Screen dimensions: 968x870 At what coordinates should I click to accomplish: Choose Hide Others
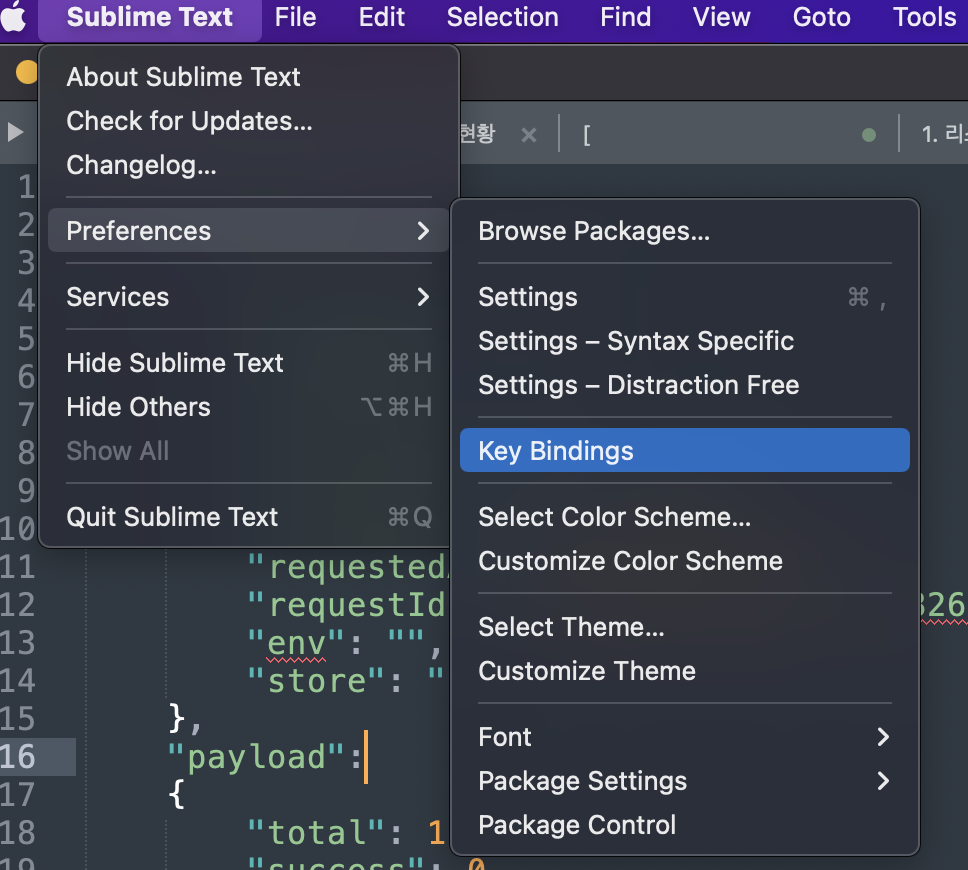point(248,407)
